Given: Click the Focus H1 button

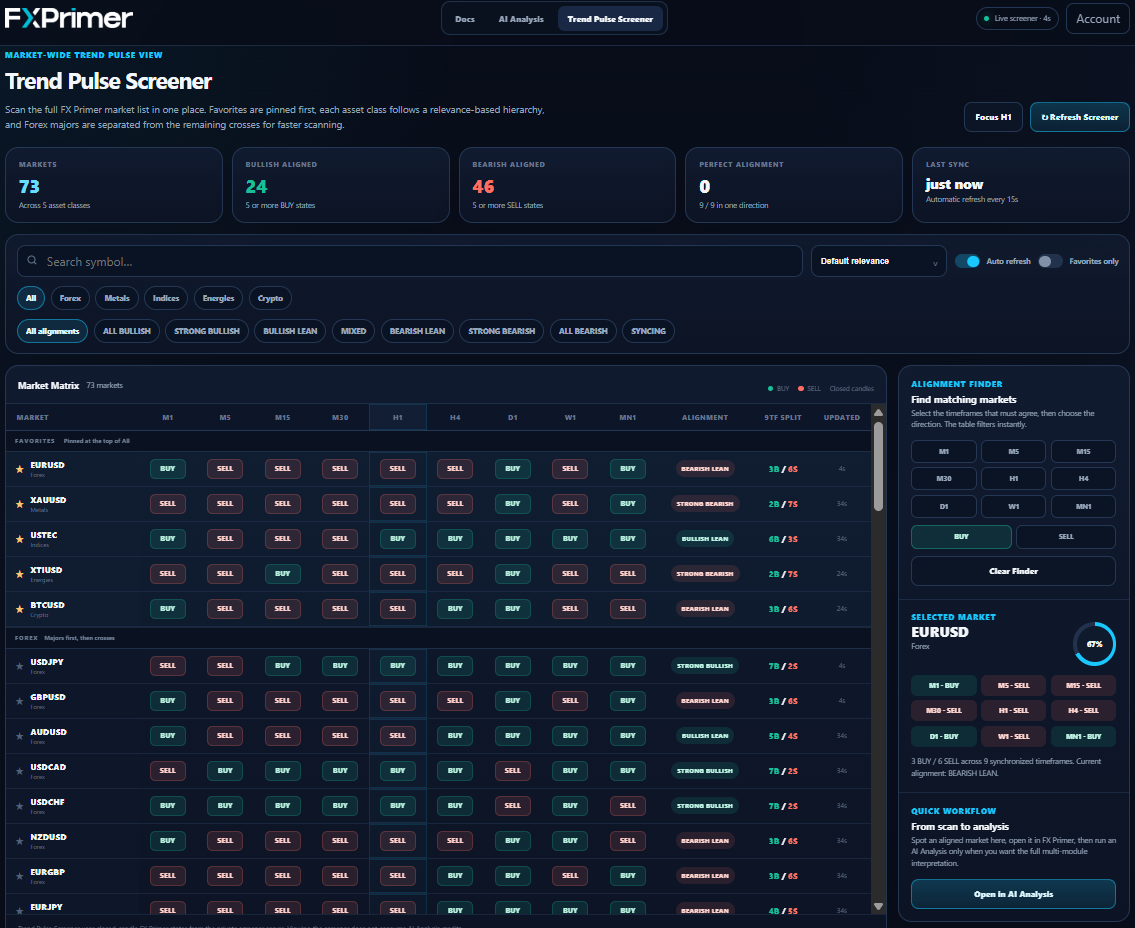Looking at the screenshot, I should coord(992,117).
